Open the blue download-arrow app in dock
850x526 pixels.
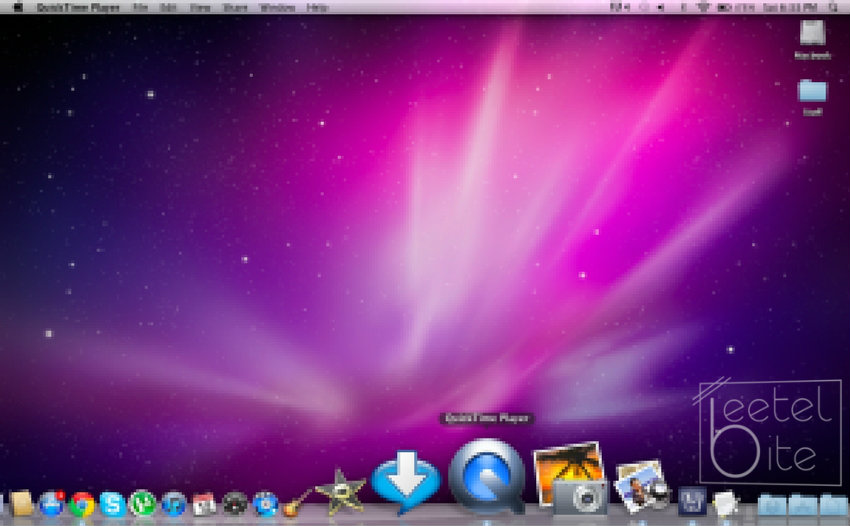point(405,482)
